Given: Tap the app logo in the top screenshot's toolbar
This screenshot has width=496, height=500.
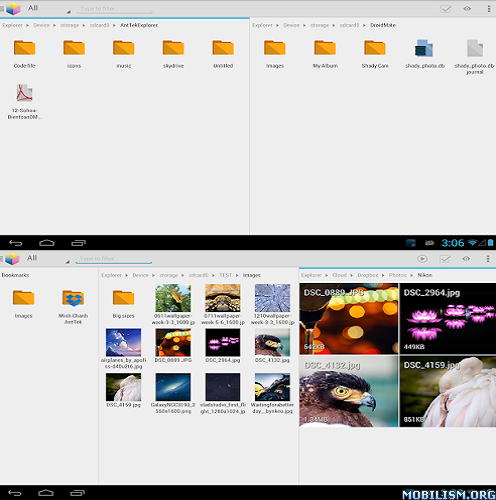Looking at the screenshot, I should [13, 9].
